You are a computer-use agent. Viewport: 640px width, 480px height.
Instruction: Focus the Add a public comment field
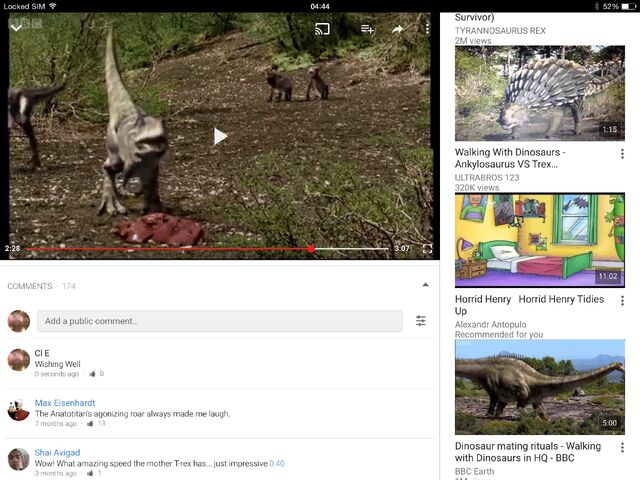pyautogui.click(x=220, y=321)
